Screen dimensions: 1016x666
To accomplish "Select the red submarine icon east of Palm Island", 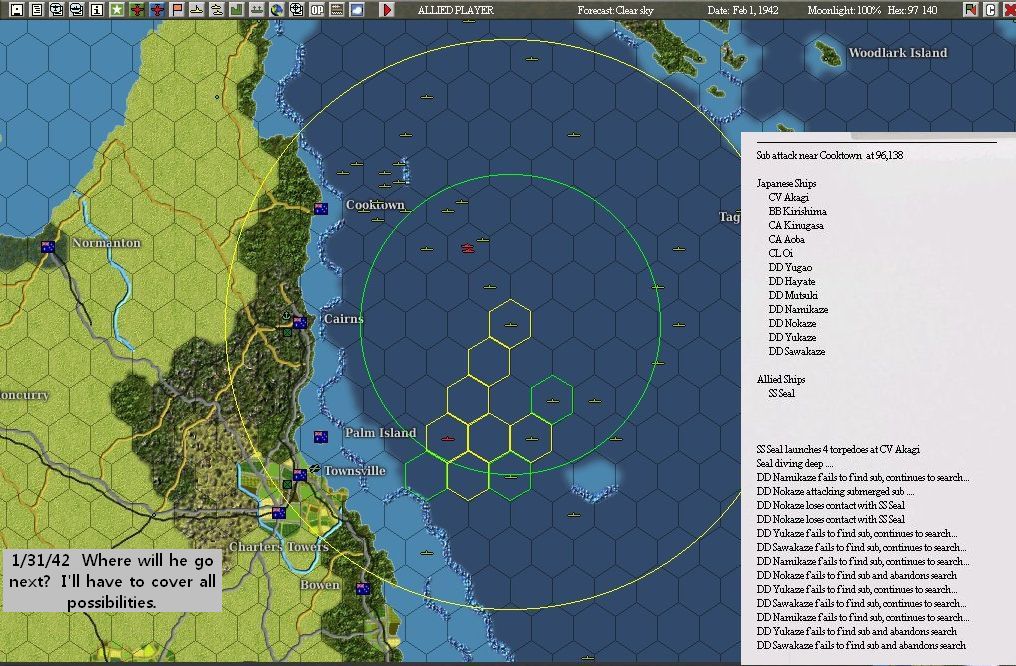I will click(447, 439).
